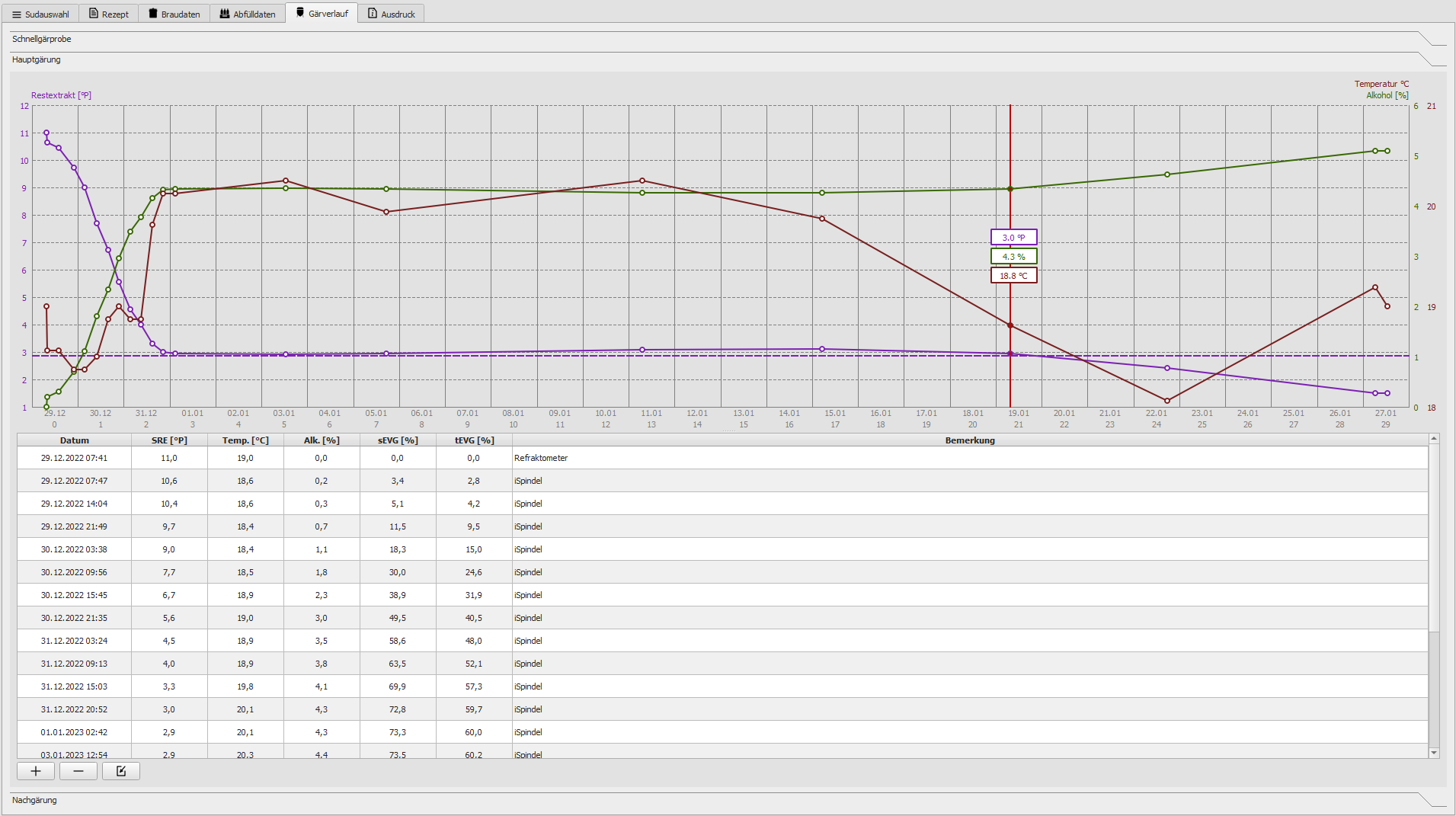This screenshot has height=816, width=1456.
Task: Switch to the Gärverlauf tab
Action: coord(322,14)
